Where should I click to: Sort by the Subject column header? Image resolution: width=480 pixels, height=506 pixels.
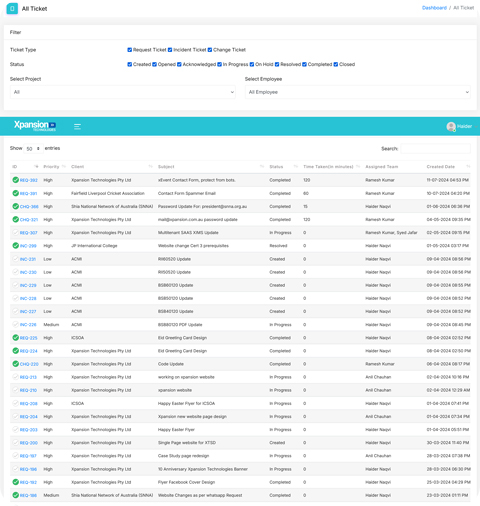166,167
